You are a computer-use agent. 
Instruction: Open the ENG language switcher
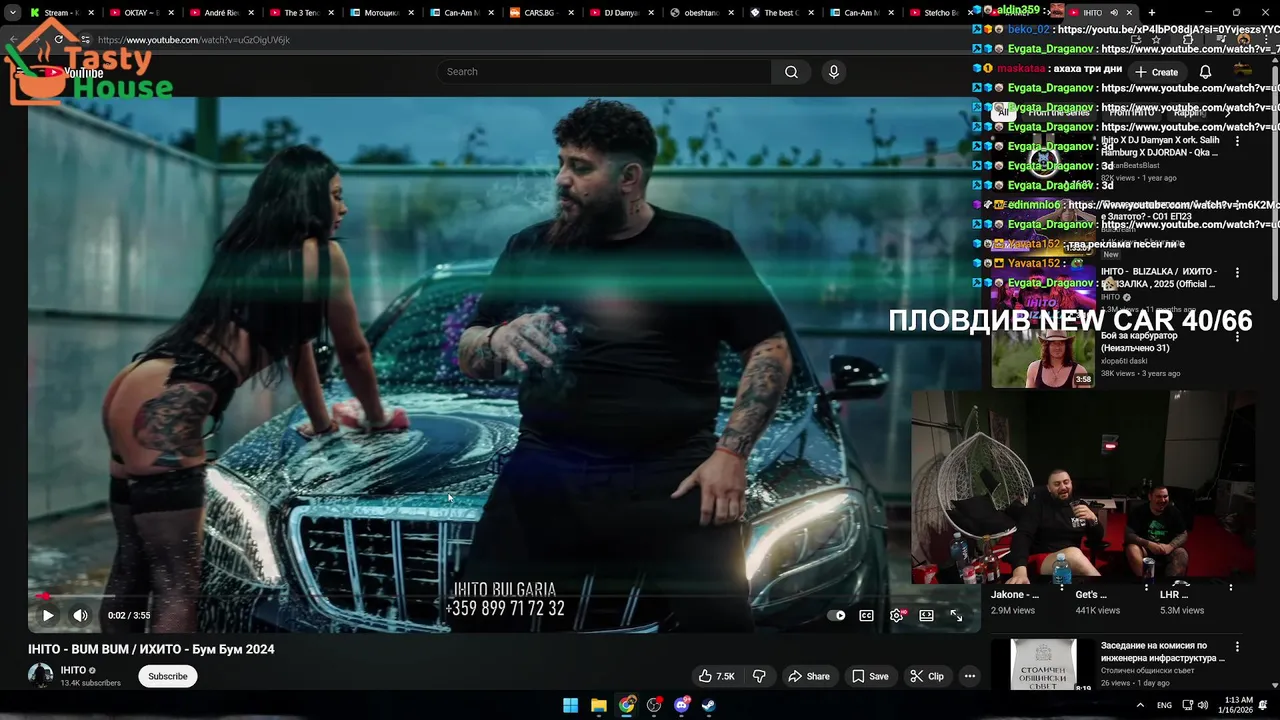1165,705
